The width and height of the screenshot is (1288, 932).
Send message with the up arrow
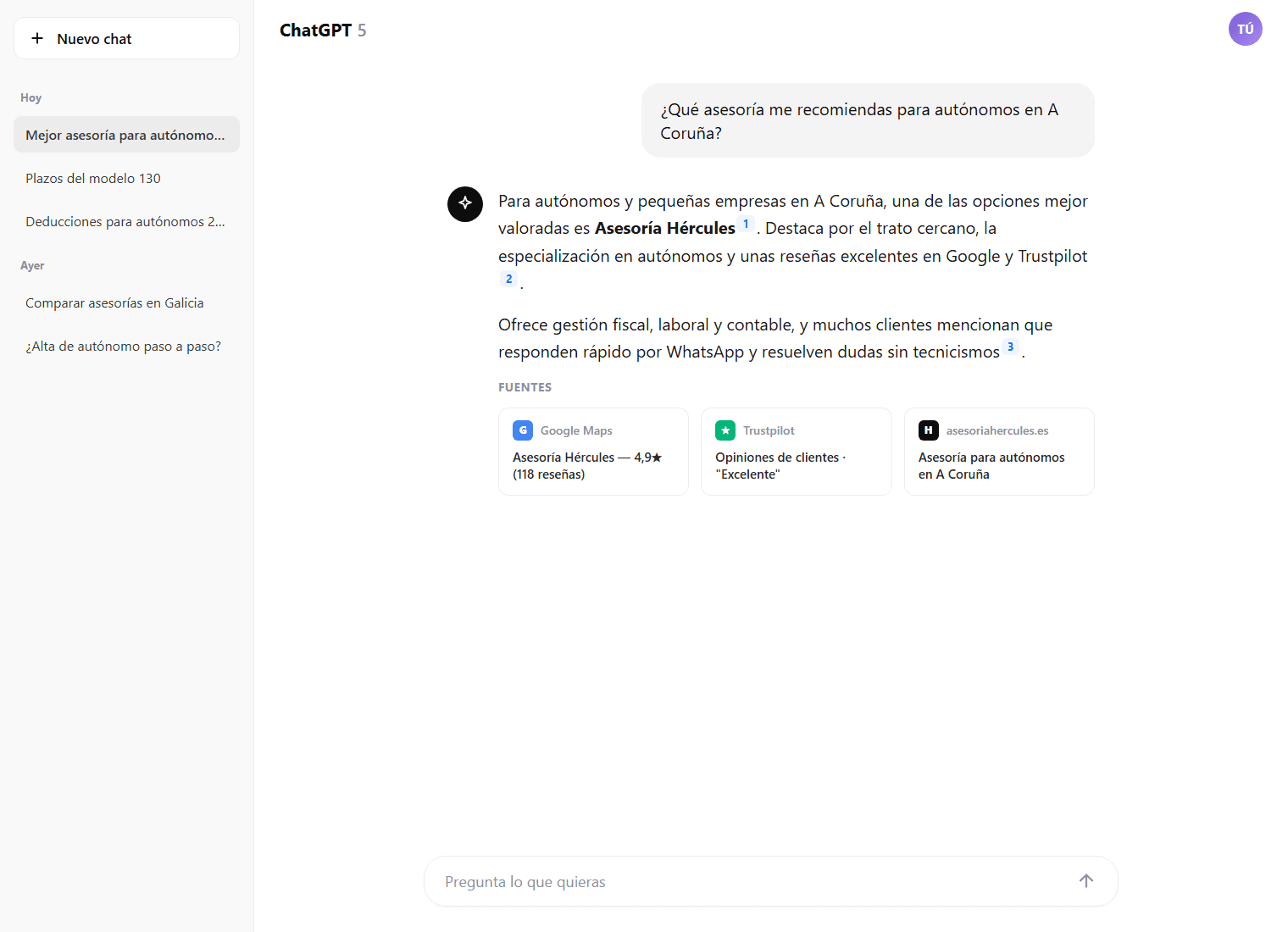pos(1086,881)
